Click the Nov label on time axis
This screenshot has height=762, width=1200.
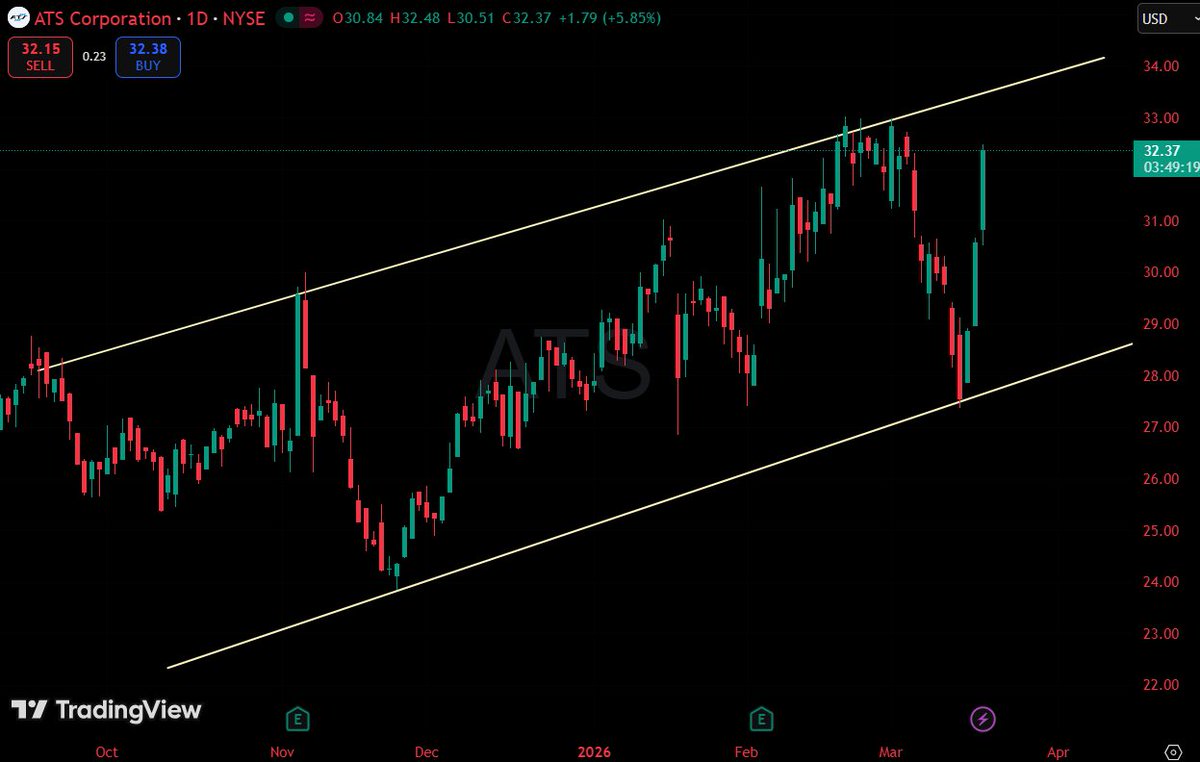click(x=283, y=751)
